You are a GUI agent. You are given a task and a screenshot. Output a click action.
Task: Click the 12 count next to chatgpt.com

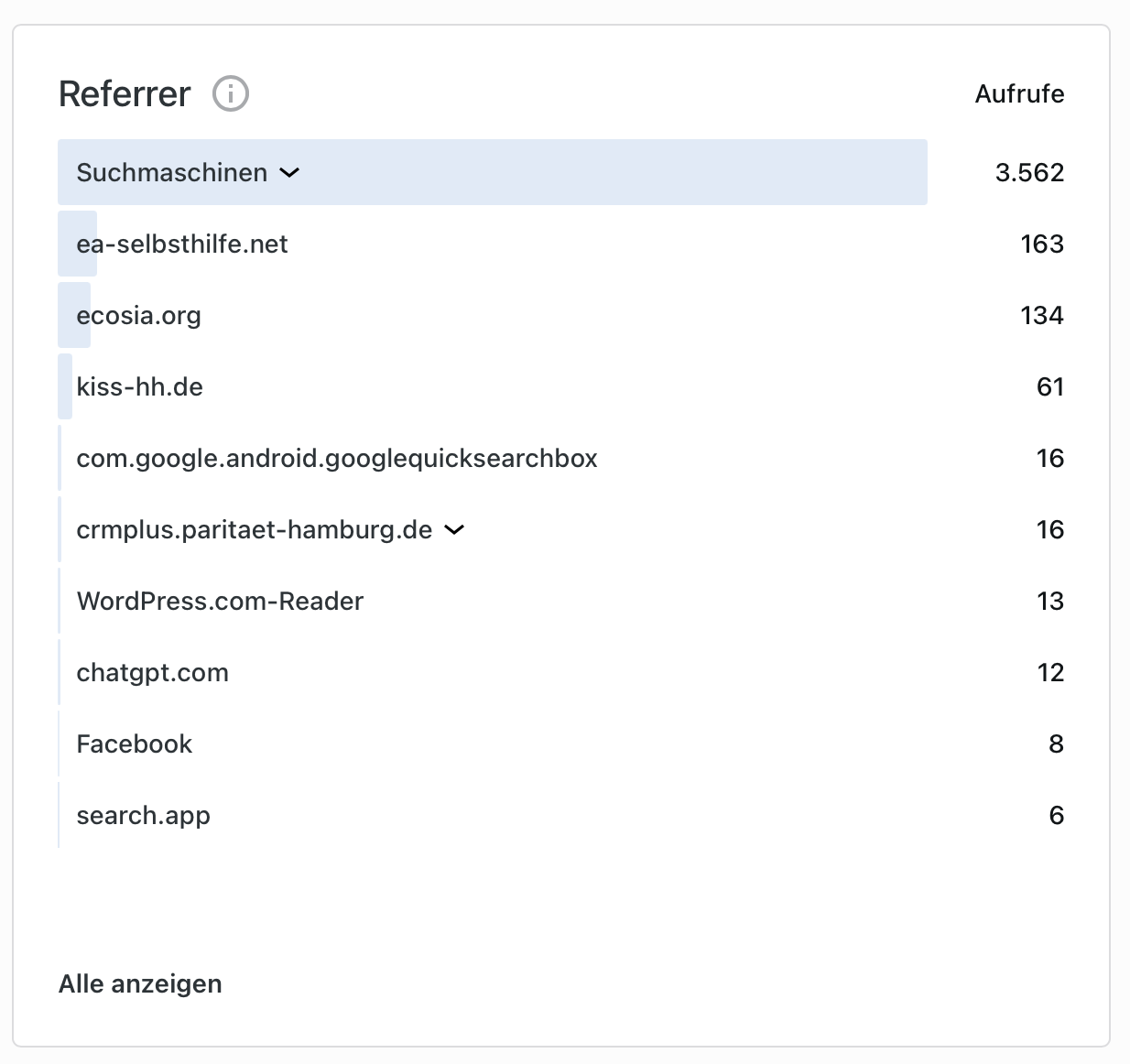point(1050,673)
